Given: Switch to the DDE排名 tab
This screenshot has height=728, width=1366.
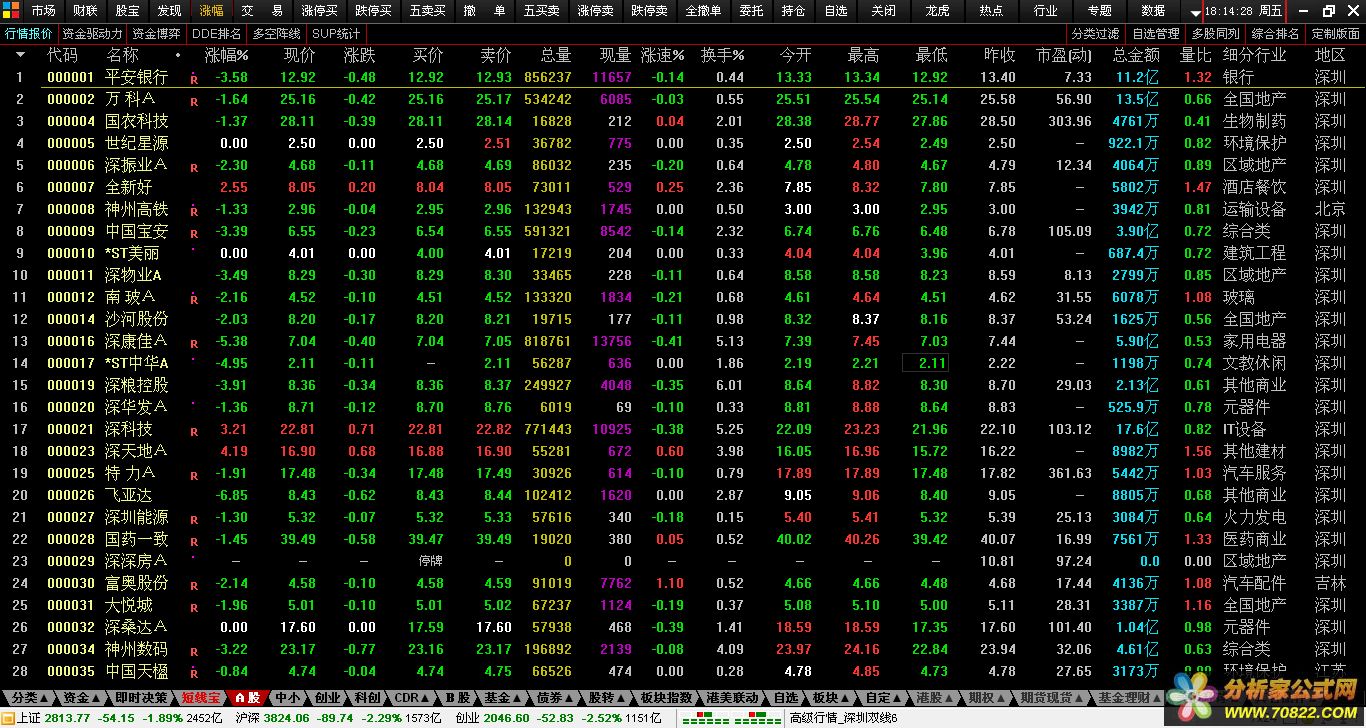Looking at the screenshot, I should pos(217,33).
